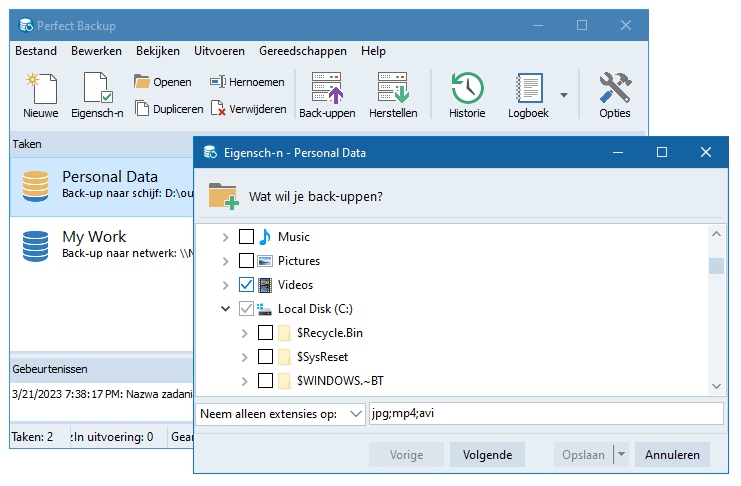Click the Openen folder button
The height and width of the screenshot is (486, 741).
[163, 82]
